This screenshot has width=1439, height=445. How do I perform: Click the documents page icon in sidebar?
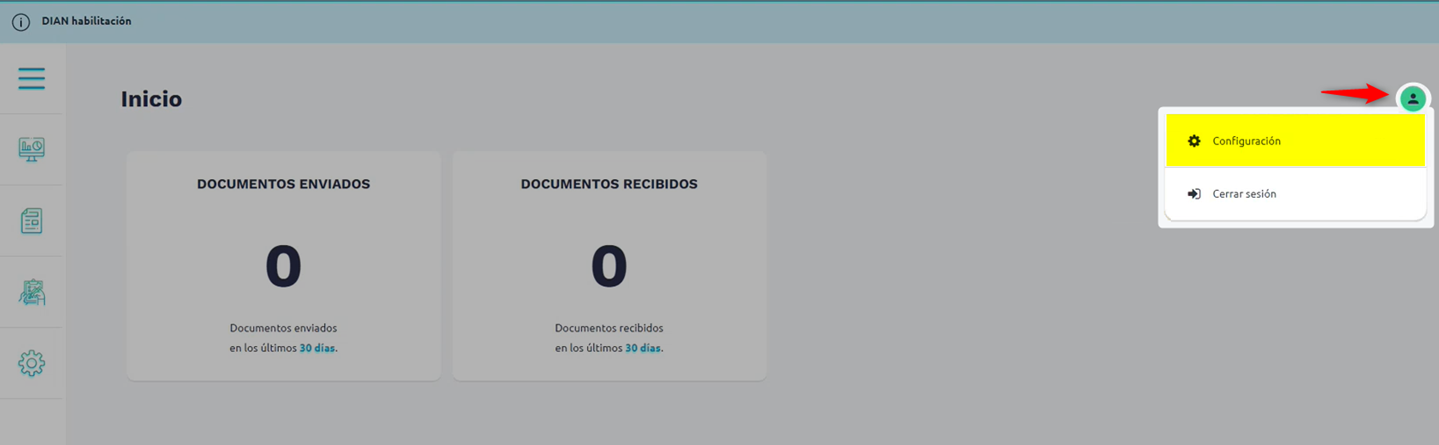click(32, 221)
